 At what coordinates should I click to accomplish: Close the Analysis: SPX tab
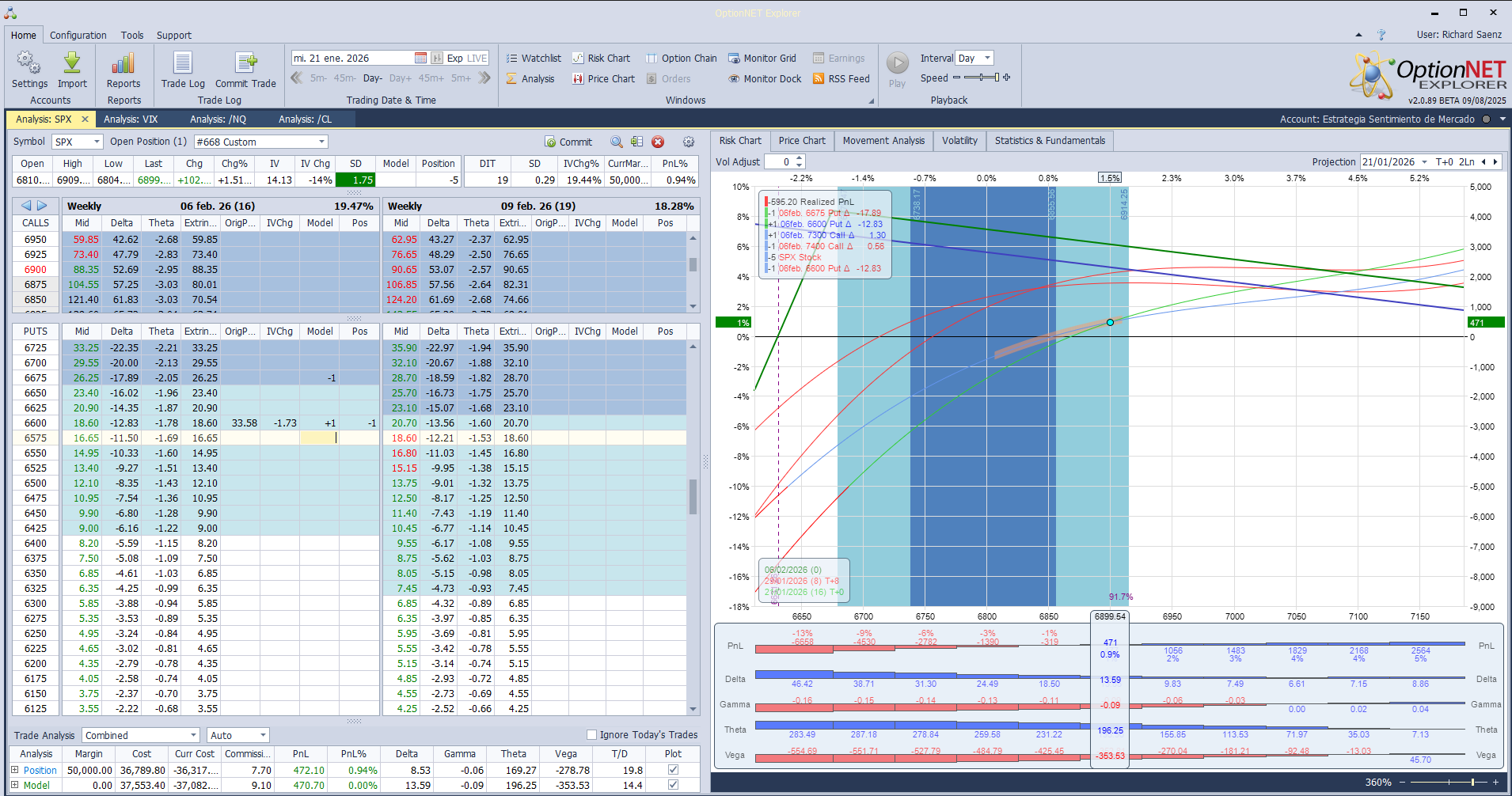(85, 119)
